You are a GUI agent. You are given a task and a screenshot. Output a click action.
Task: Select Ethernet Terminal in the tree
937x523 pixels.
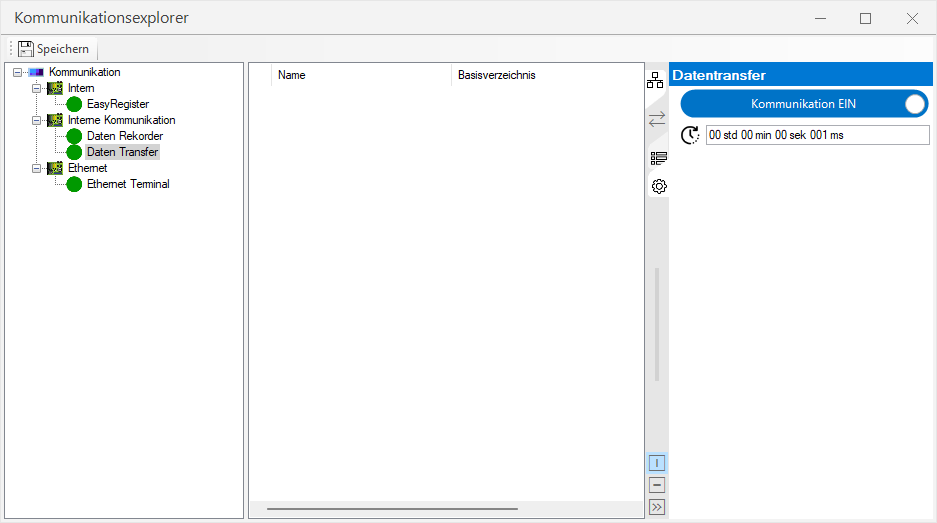128,184
